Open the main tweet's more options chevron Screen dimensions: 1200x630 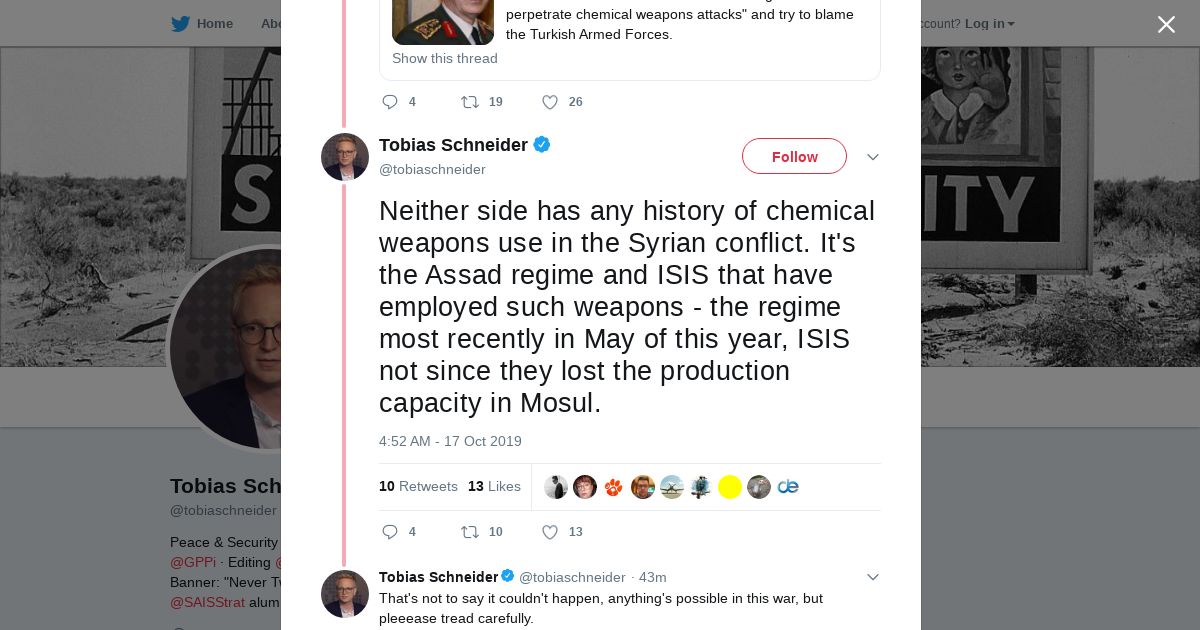872,157
